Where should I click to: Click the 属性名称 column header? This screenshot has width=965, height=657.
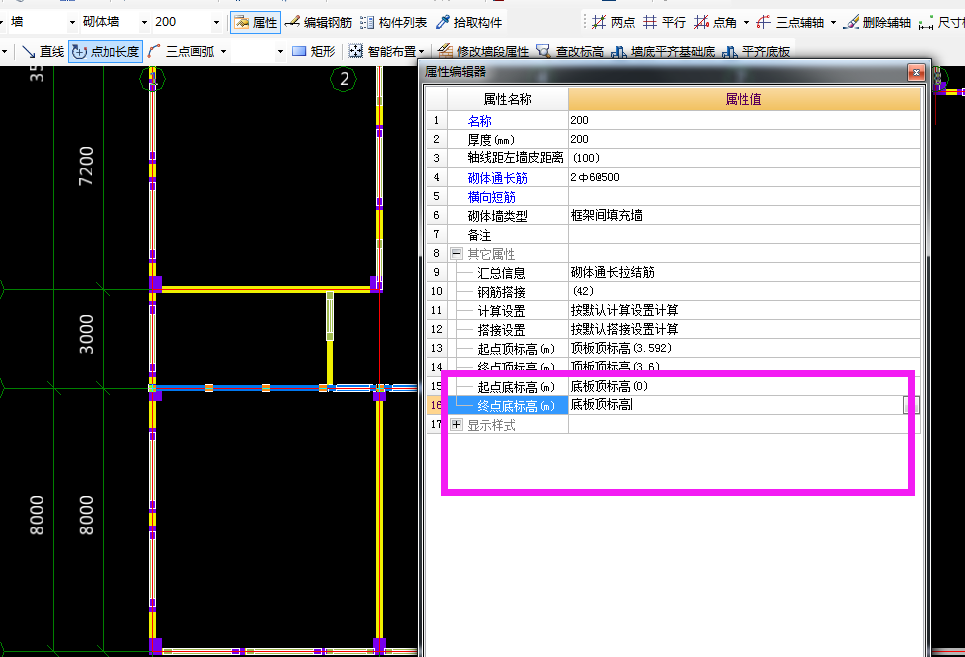coord(508,99)
